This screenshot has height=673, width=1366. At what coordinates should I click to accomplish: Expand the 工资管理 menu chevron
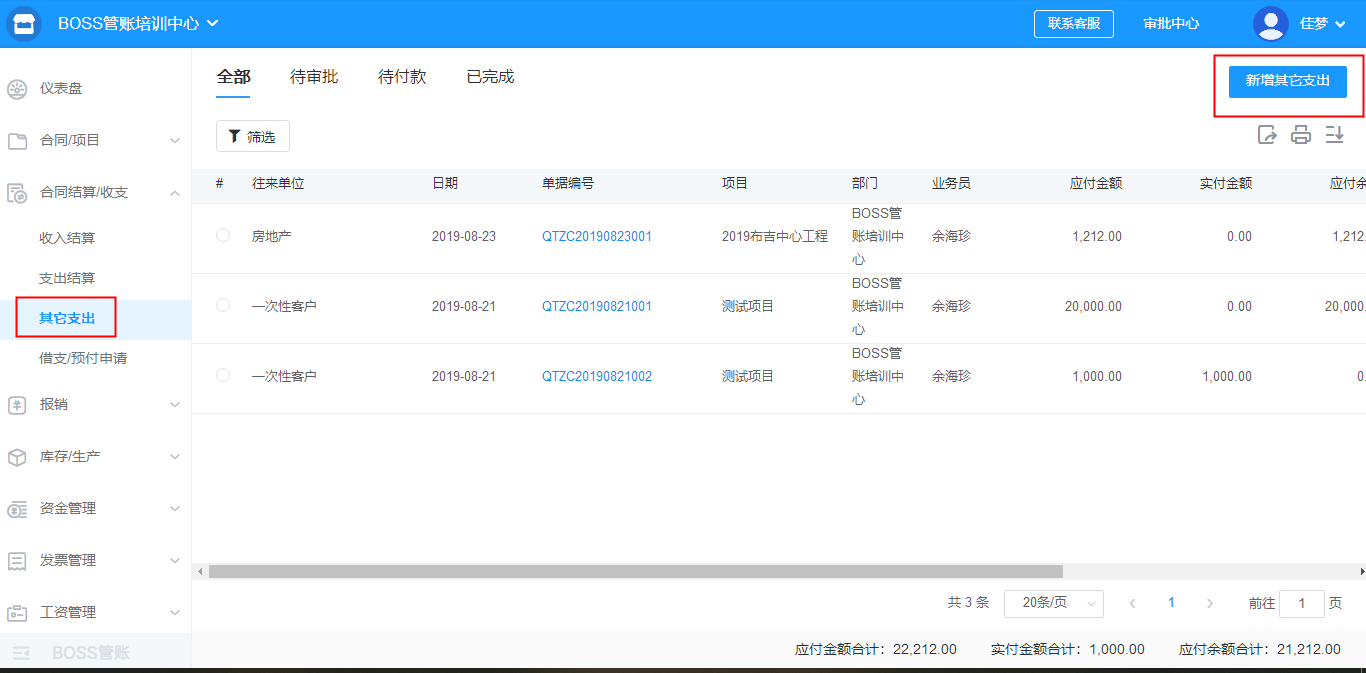175,613
